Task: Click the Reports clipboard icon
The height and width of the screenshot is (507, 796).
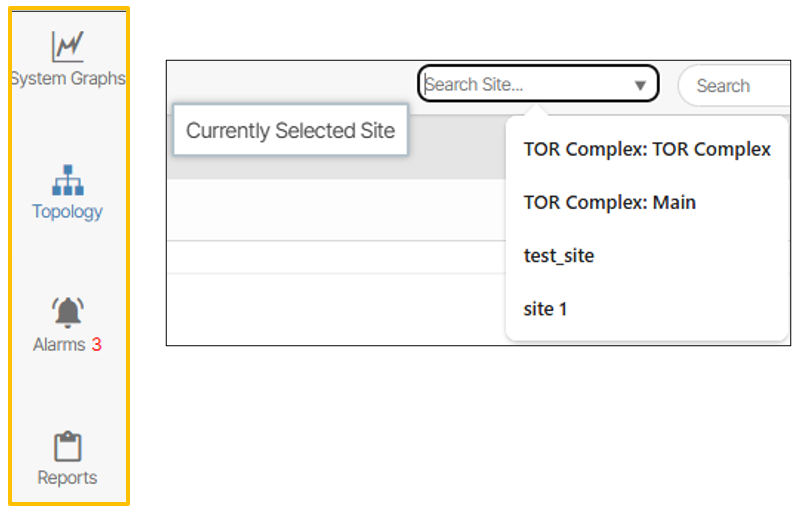Action: tap(67, 446)
